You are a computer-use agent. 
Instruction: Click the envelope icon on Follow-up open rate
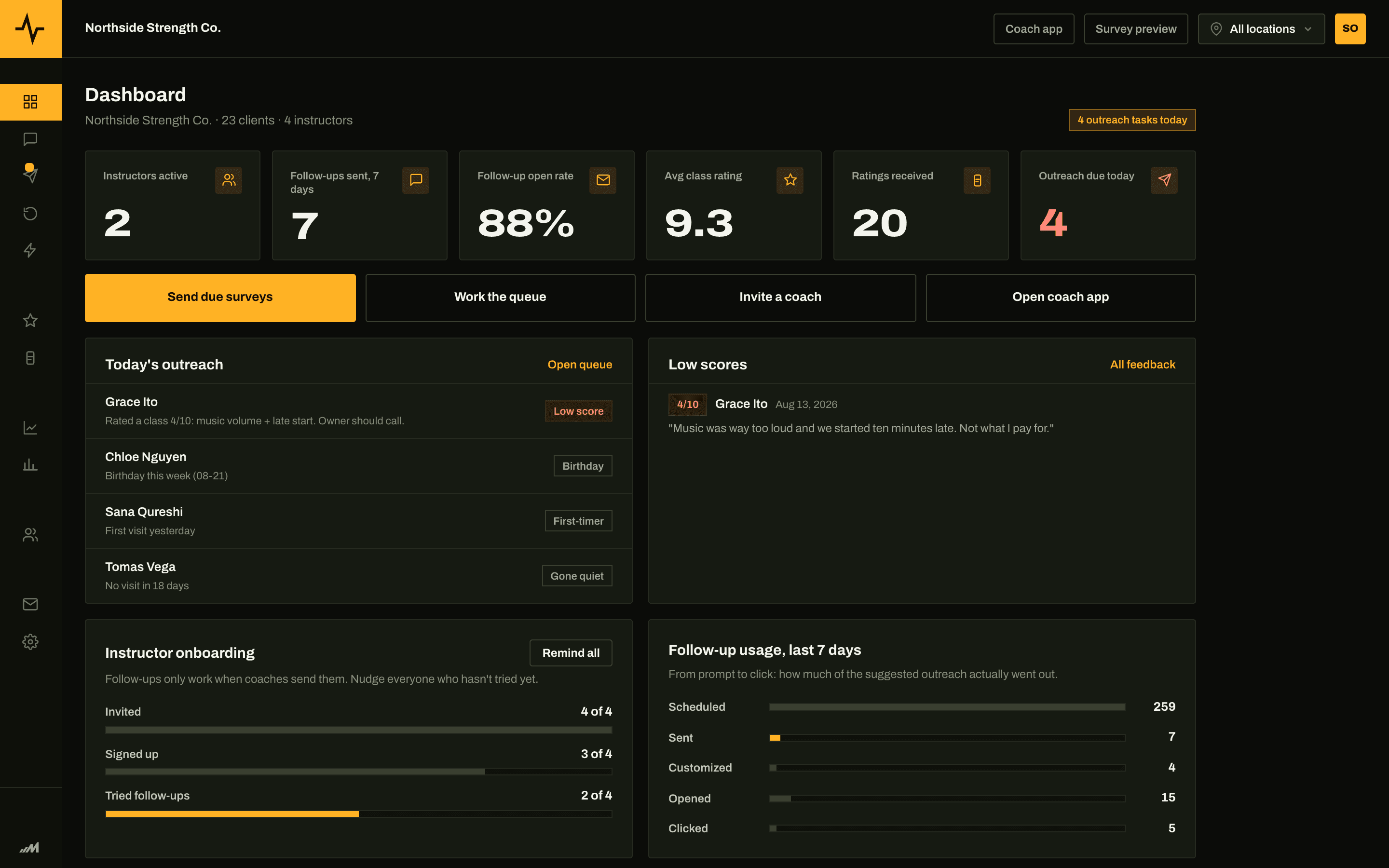click(603, 180)
